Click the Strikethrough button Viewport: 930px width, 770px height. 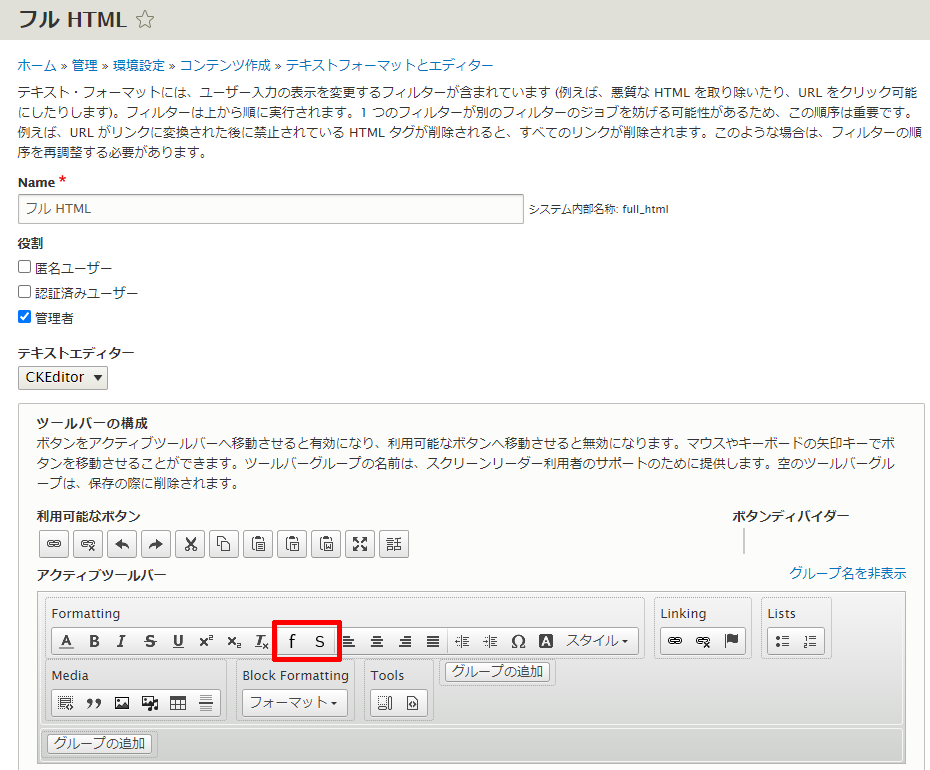pyautogui.click(x=150, y=641)
